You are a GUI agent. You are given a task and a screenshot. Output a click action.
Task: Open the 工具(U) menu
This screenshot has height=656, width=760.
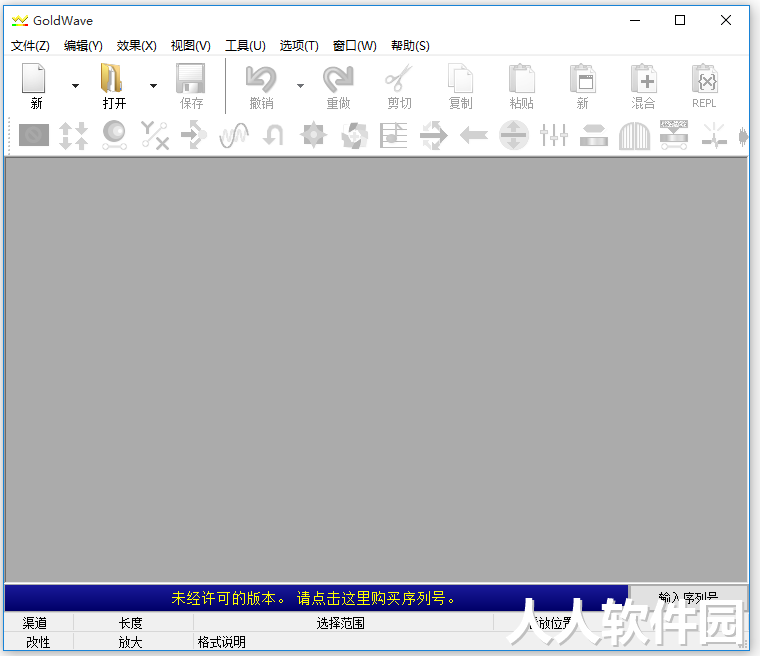(x=245, y=46)
